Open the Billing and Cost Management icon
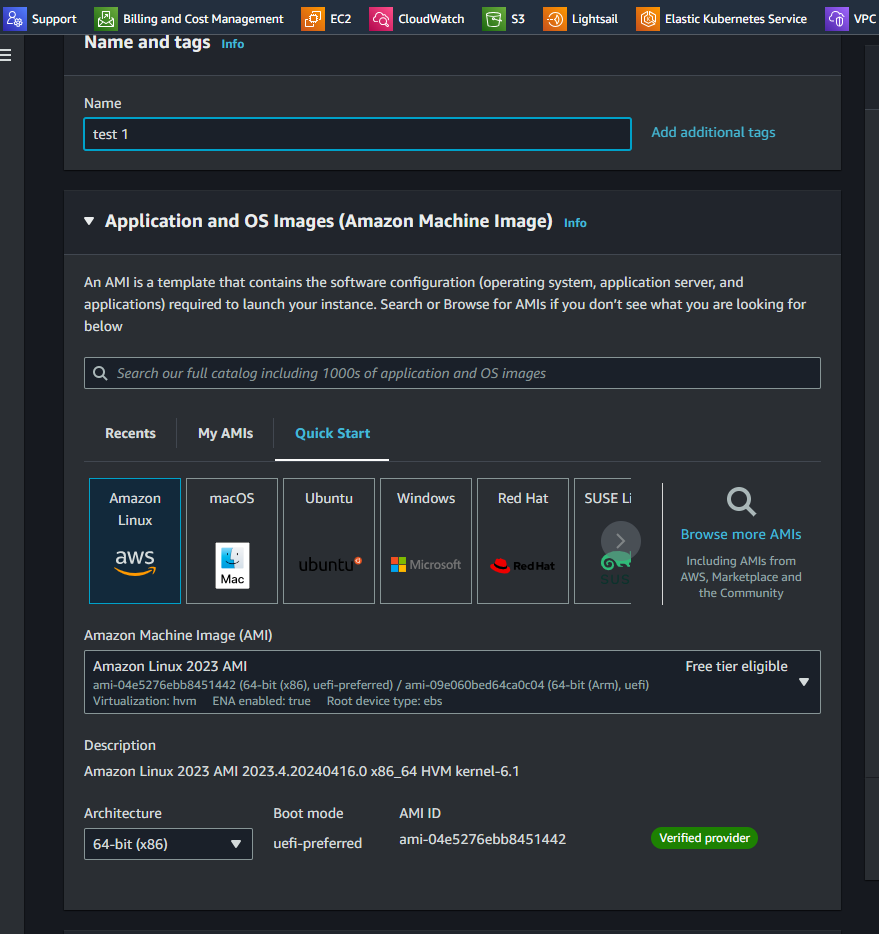 click(106, 19)
